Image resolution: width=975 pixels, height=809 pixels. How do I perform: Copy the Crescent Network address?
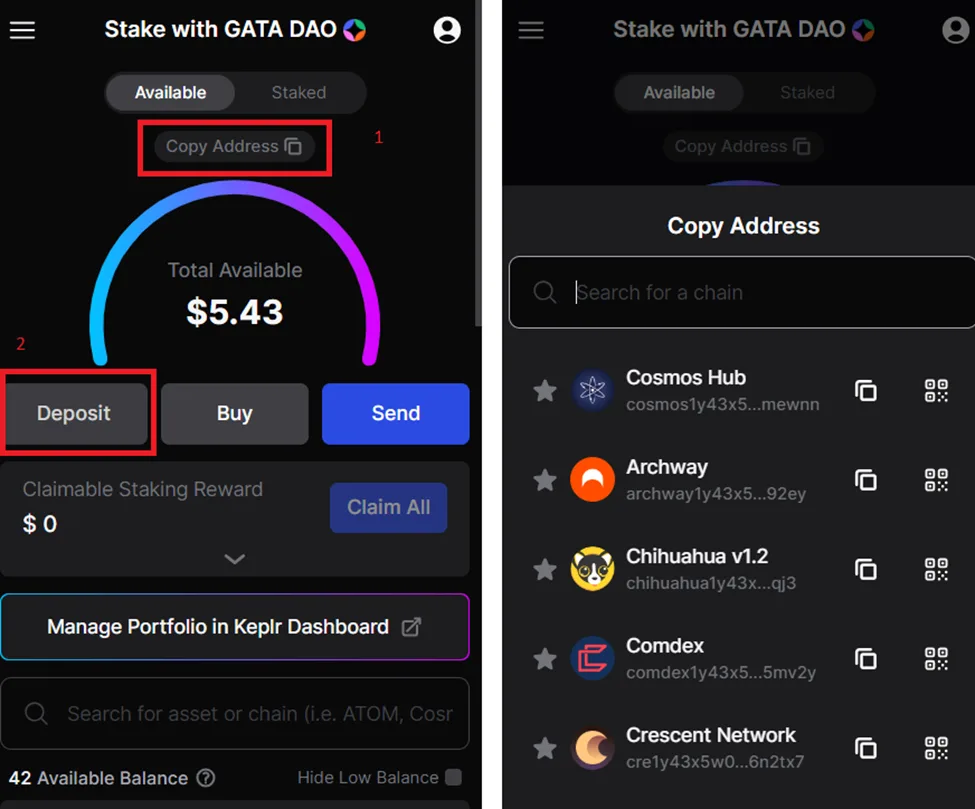point(866,748)
